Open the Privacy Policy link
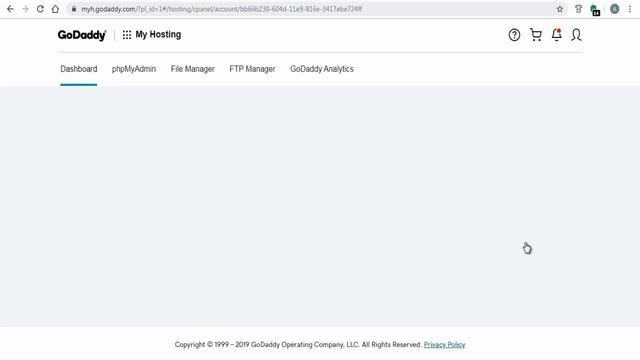Viewport: 640px width, 360px height. pos(444,344)
